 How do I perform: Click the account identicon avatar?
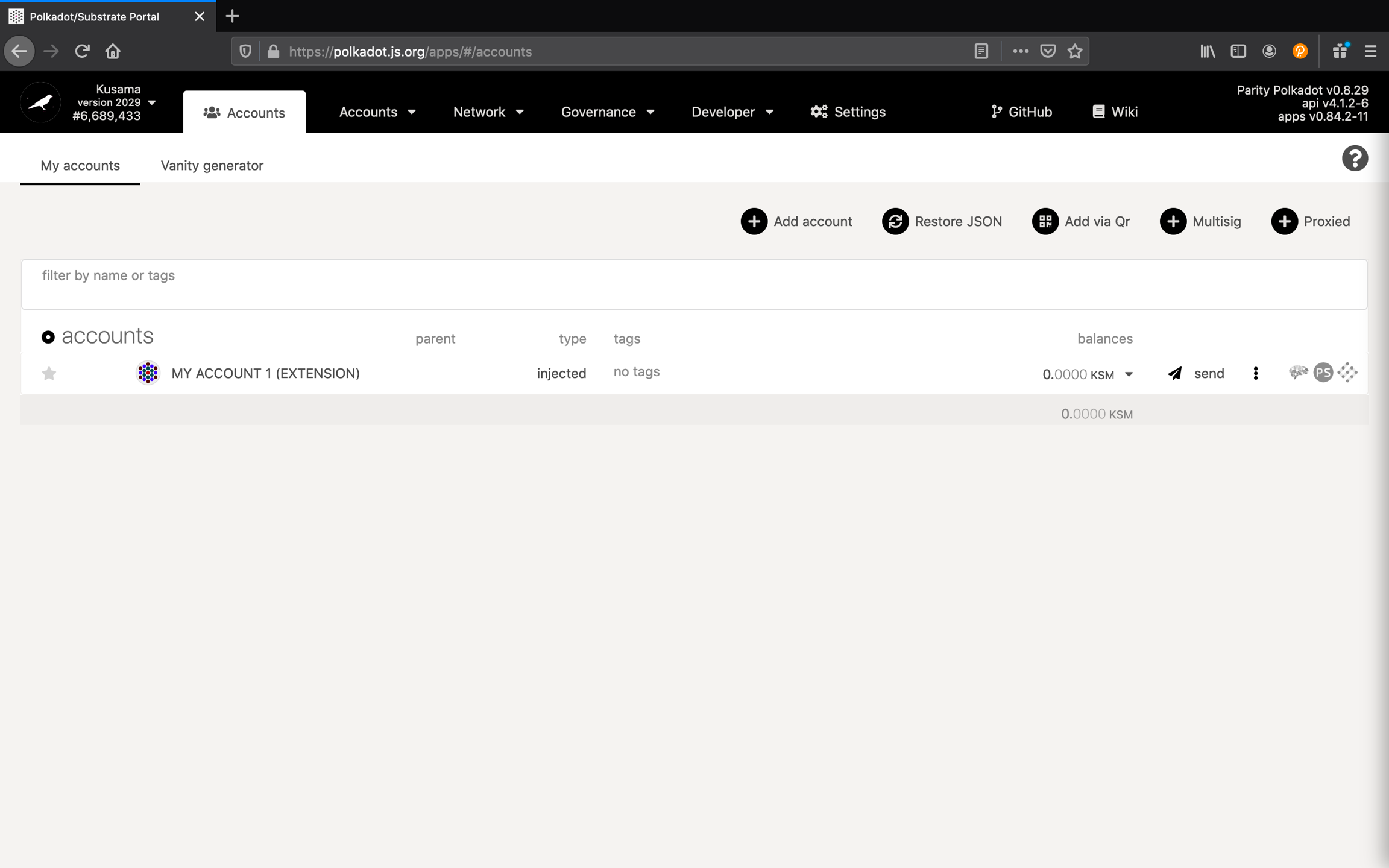tap(148, 373)
